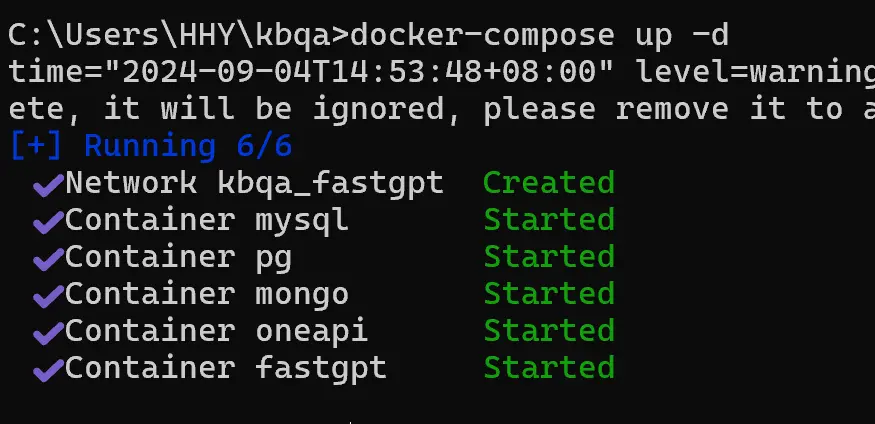Viewport: 875px width, 424px height.
Task: Click the checkmark next to Container mongo
Action: 47,297
